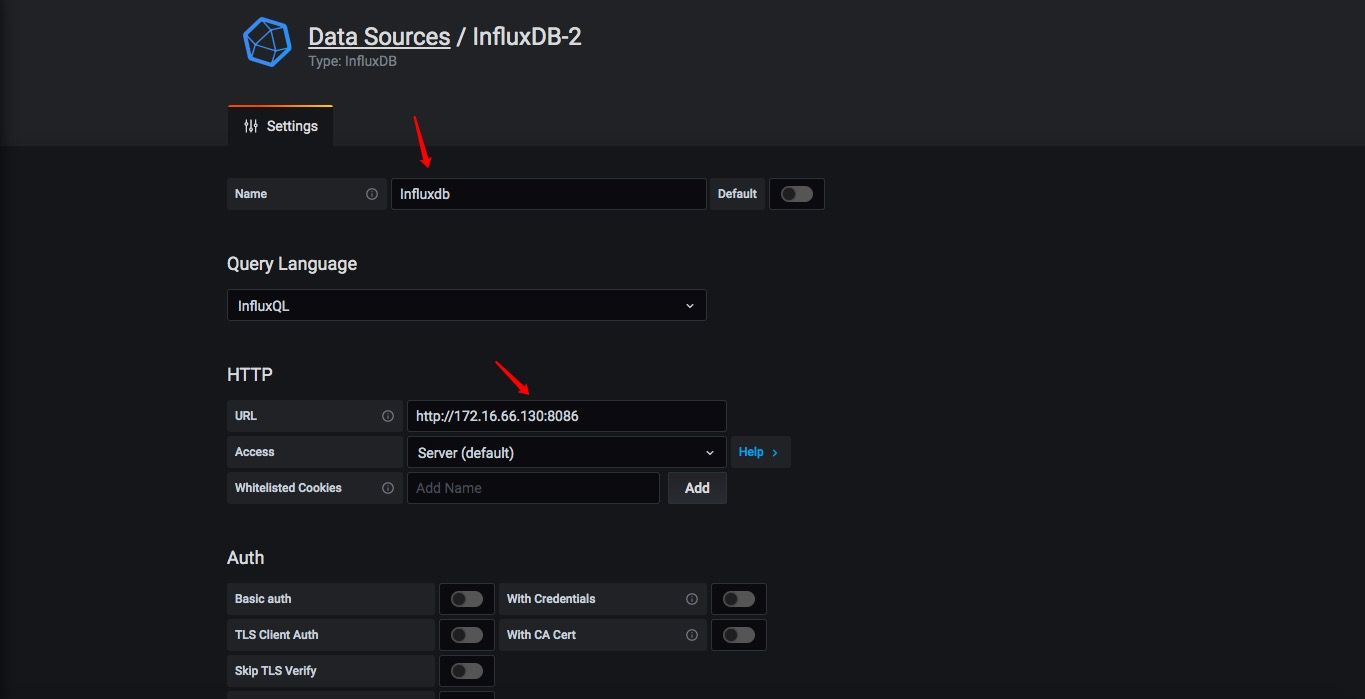Click the Type: InfluxDB subtitle text
Screen dimensions: 1365x699
coord(353,61)
